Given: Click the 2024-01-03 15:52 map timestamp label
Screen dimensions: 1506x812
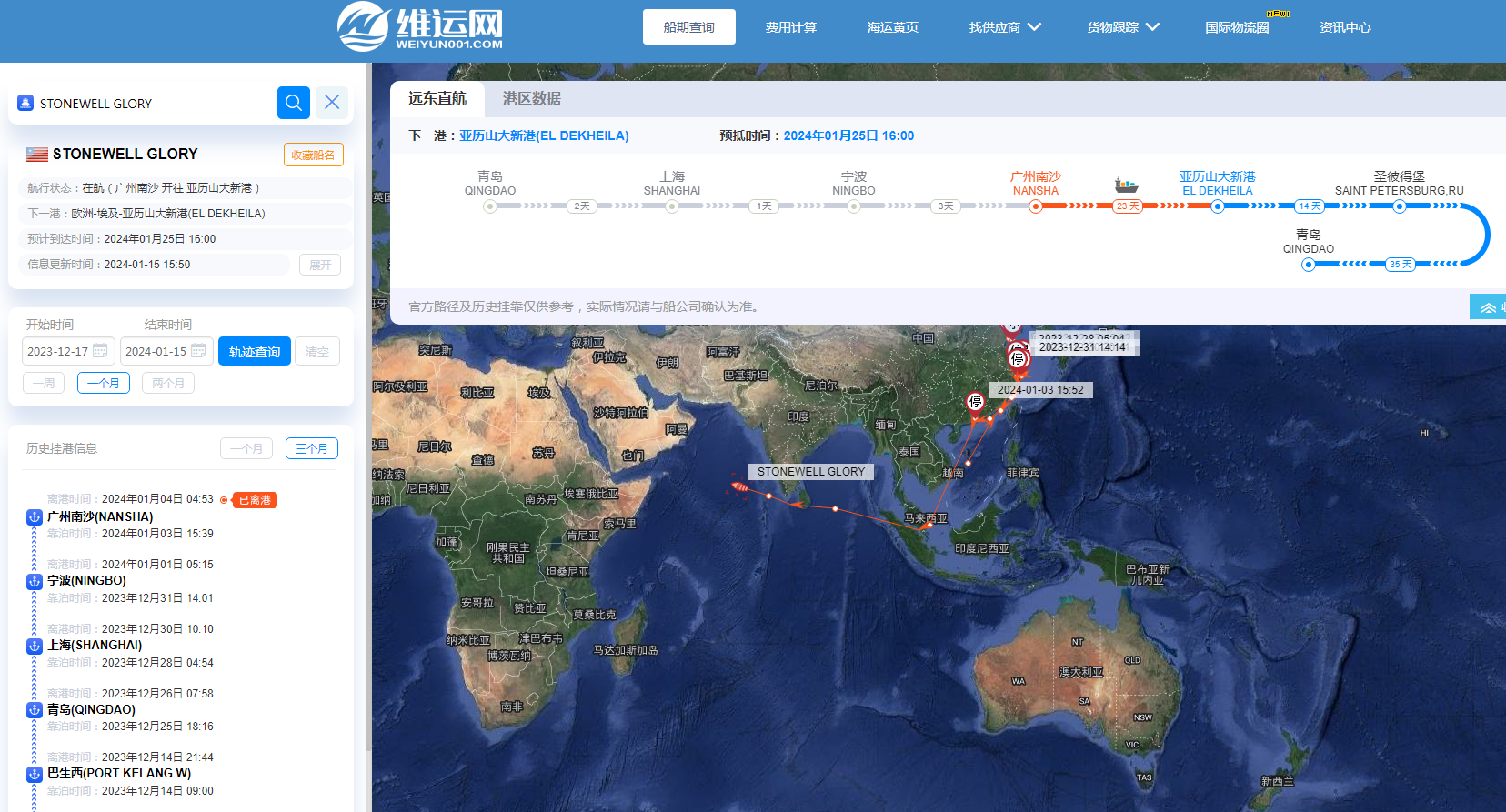Looking at the screenshot, I should [x=1040, y=390].
